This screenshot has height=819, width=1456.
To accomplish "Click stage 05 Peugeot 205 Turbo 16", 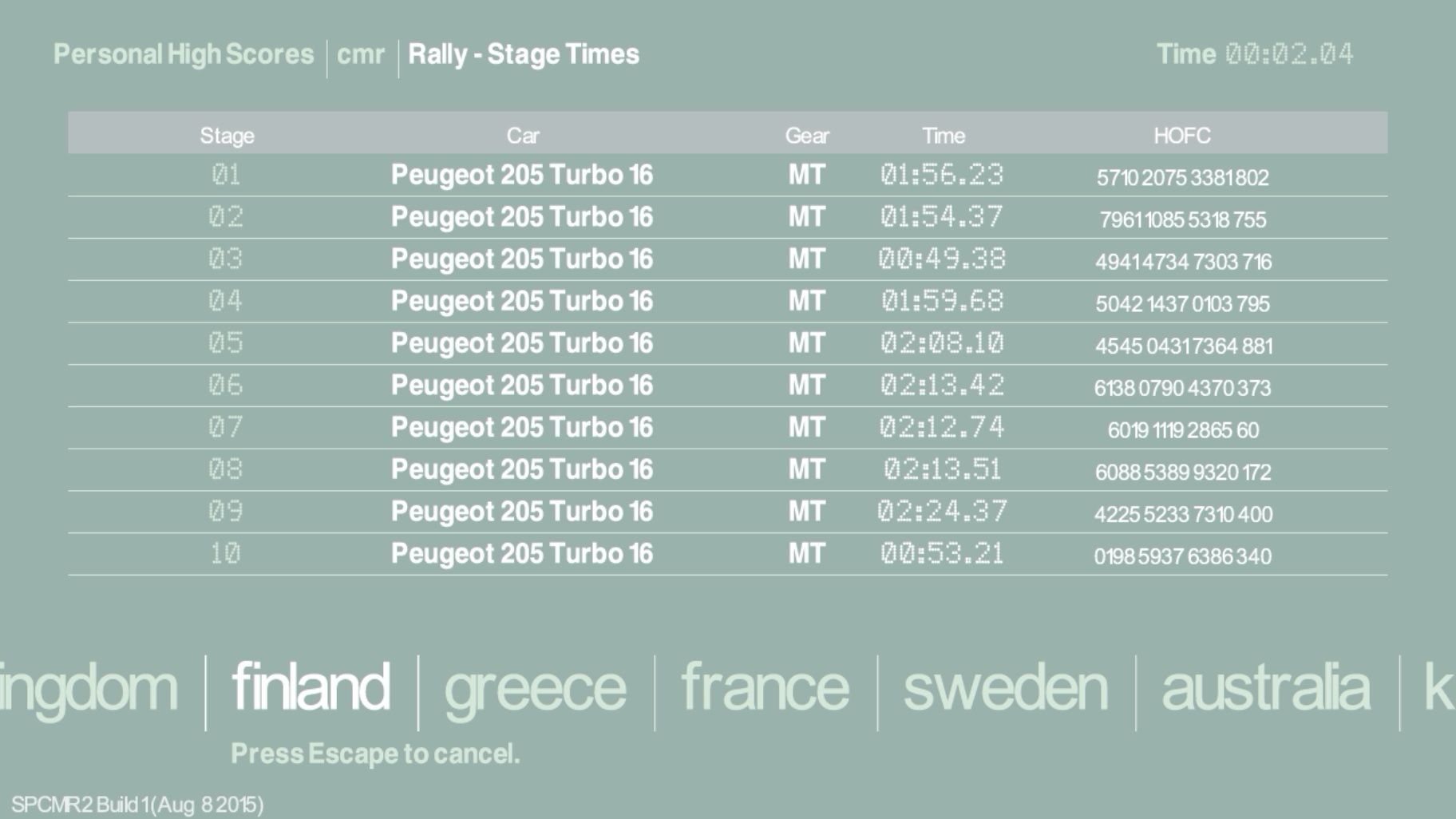I will point(522,343).
